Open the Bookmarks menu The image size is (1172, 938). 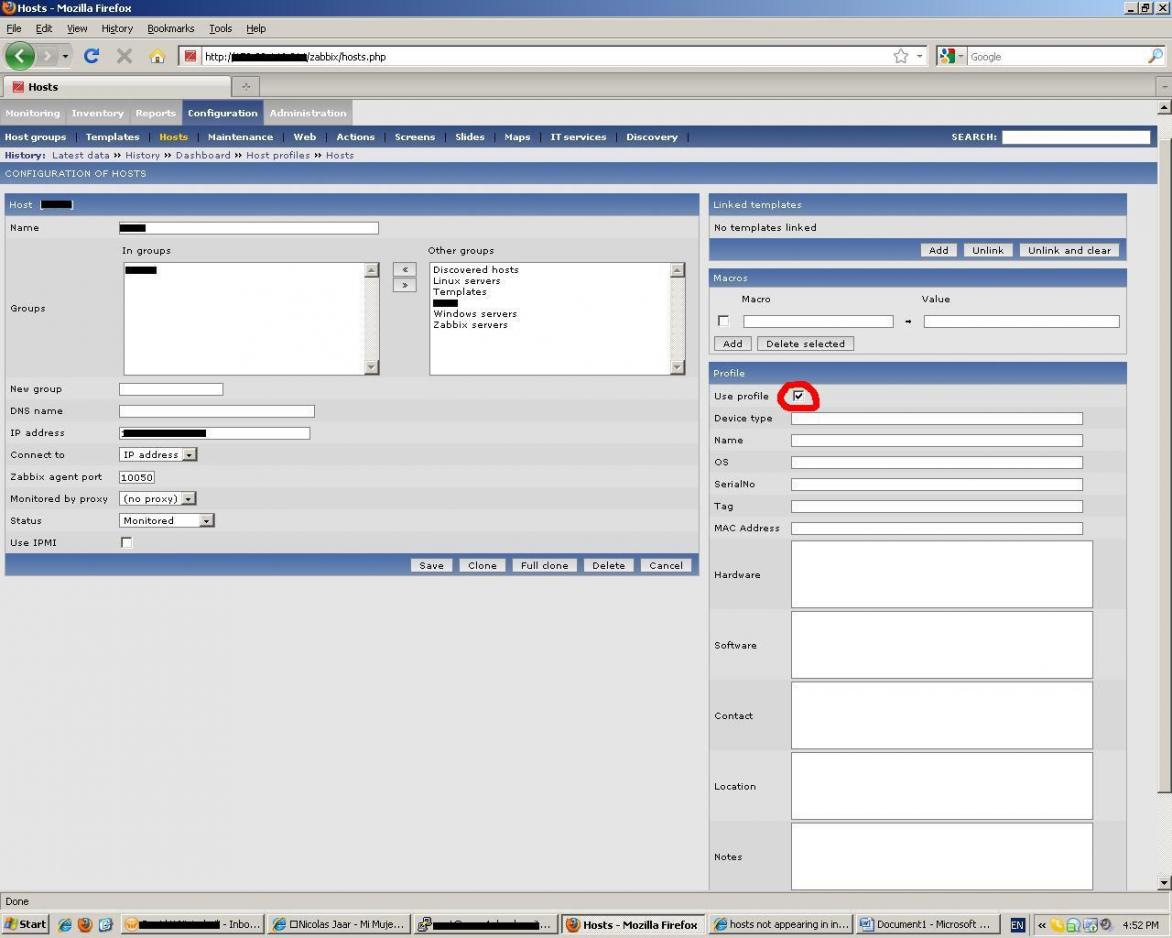pyautogui.click(x=170, y=28)
